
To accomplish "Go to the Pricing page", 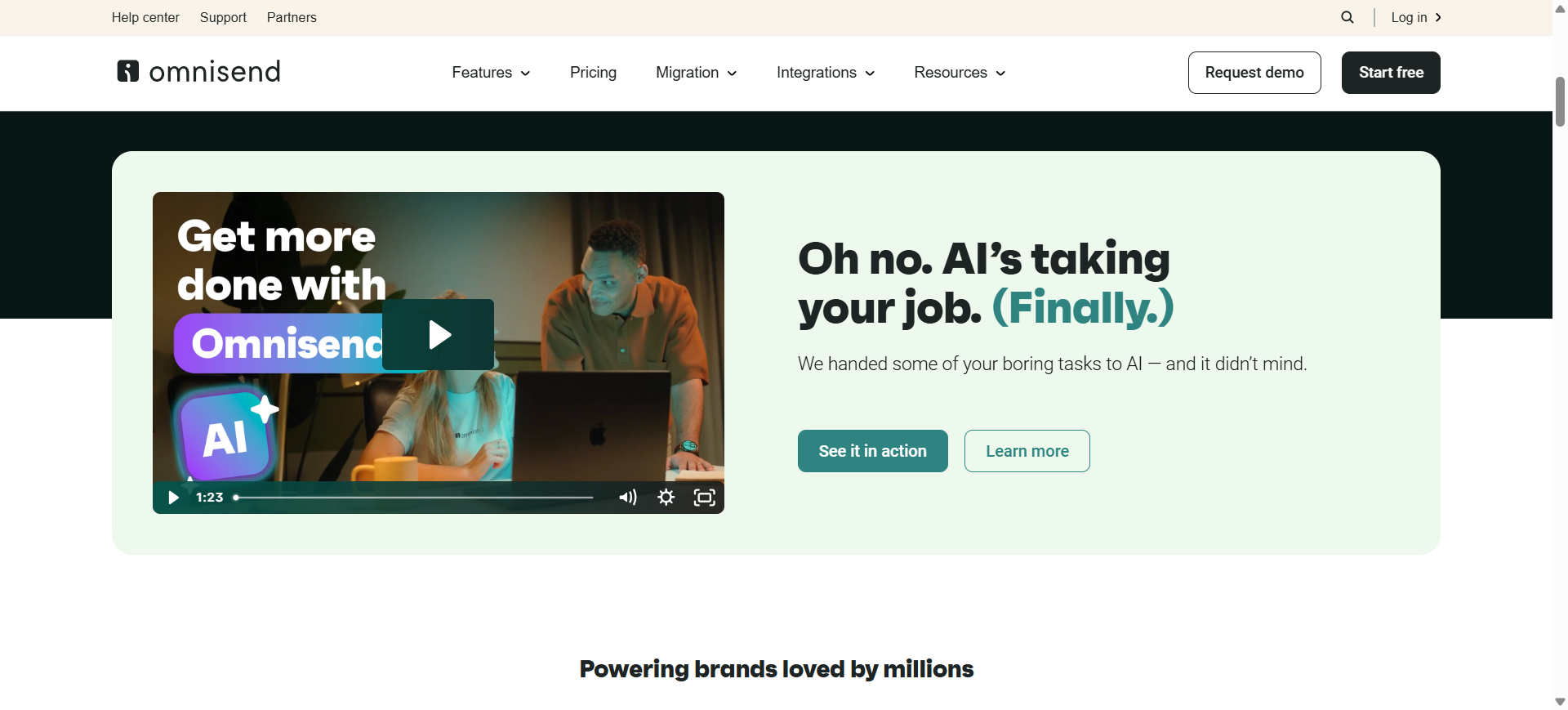I will [x=593, y=73].
